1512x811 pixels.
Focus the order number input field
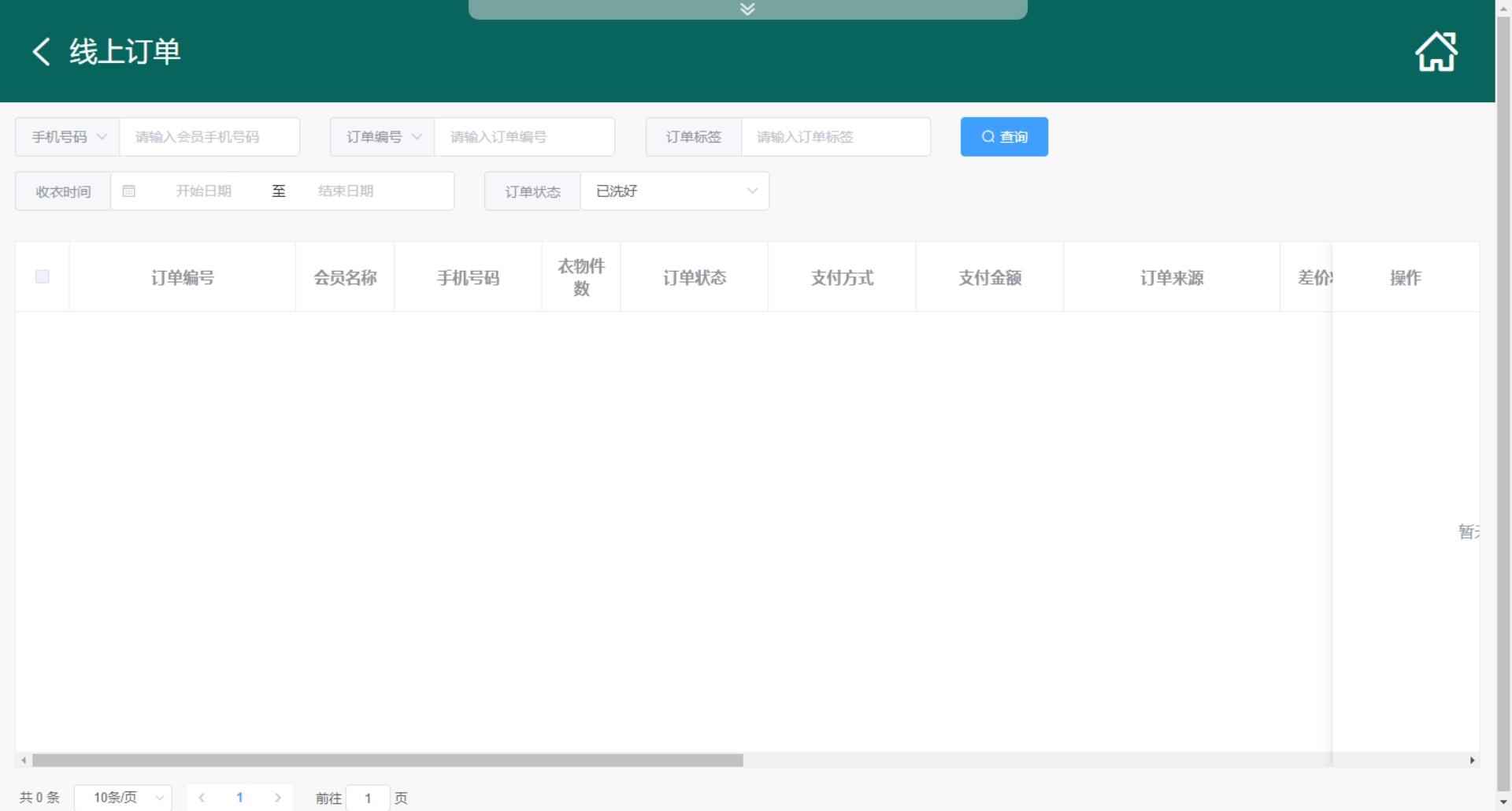(x=524, y=137)
